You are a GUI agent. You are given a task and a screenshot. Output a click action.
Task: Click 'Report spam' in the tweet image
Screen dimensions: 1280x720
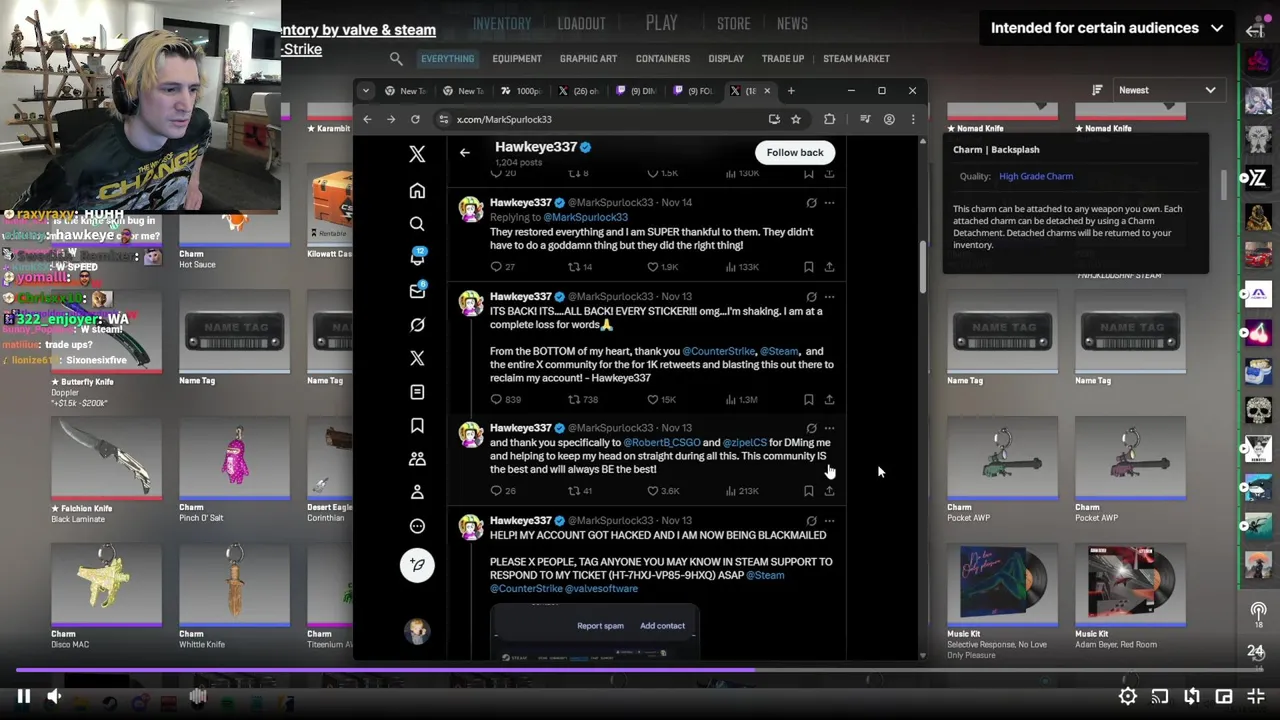pyautogui.click(x=600, y=626)
